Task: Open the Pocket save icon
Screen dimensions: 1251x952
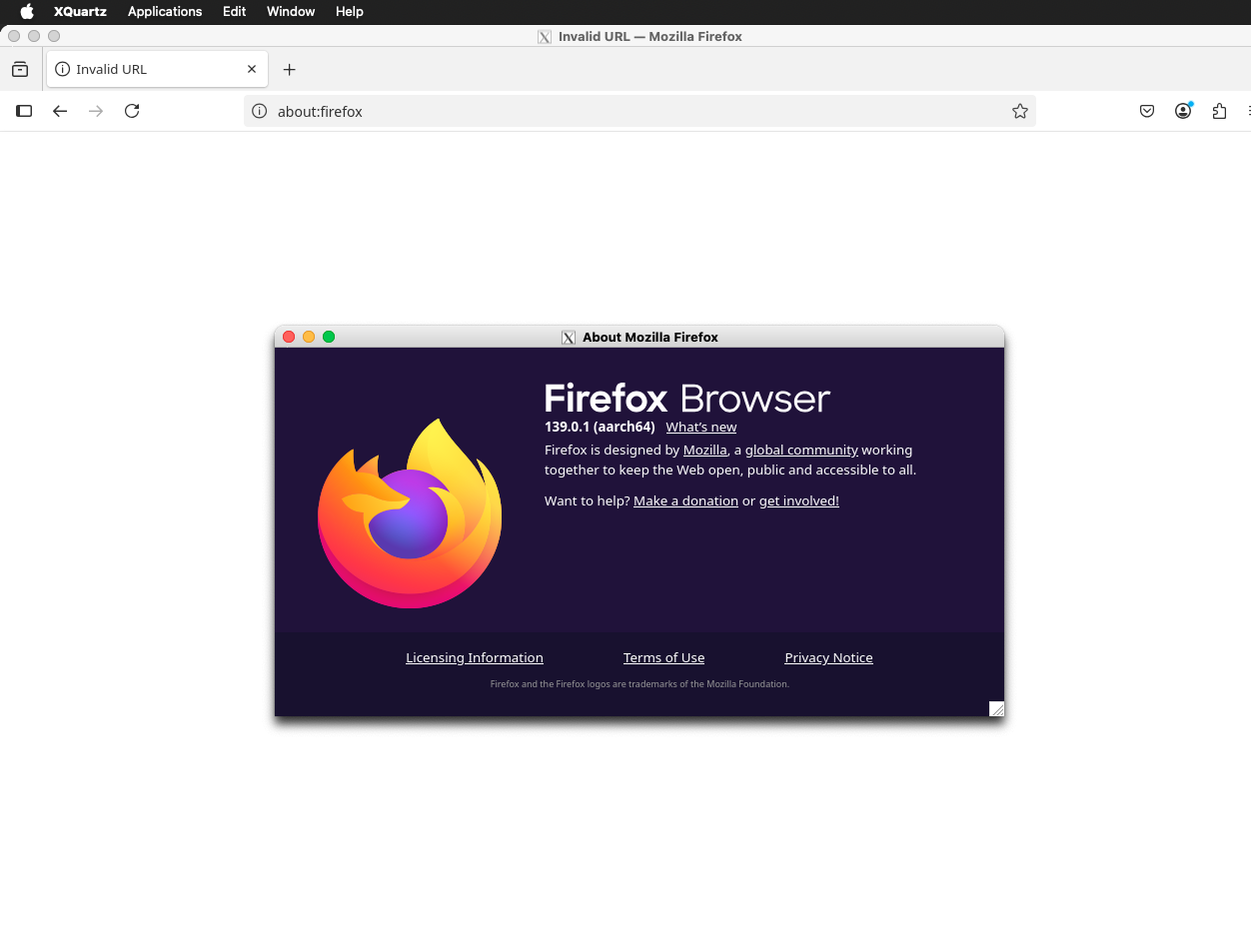Action: [1147, 111]
